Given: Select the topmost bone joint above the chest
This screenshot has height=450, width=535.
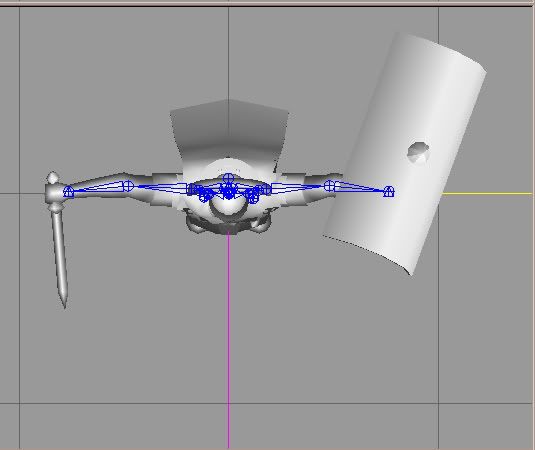Looking at the screenshot, I should click(228, 178).
